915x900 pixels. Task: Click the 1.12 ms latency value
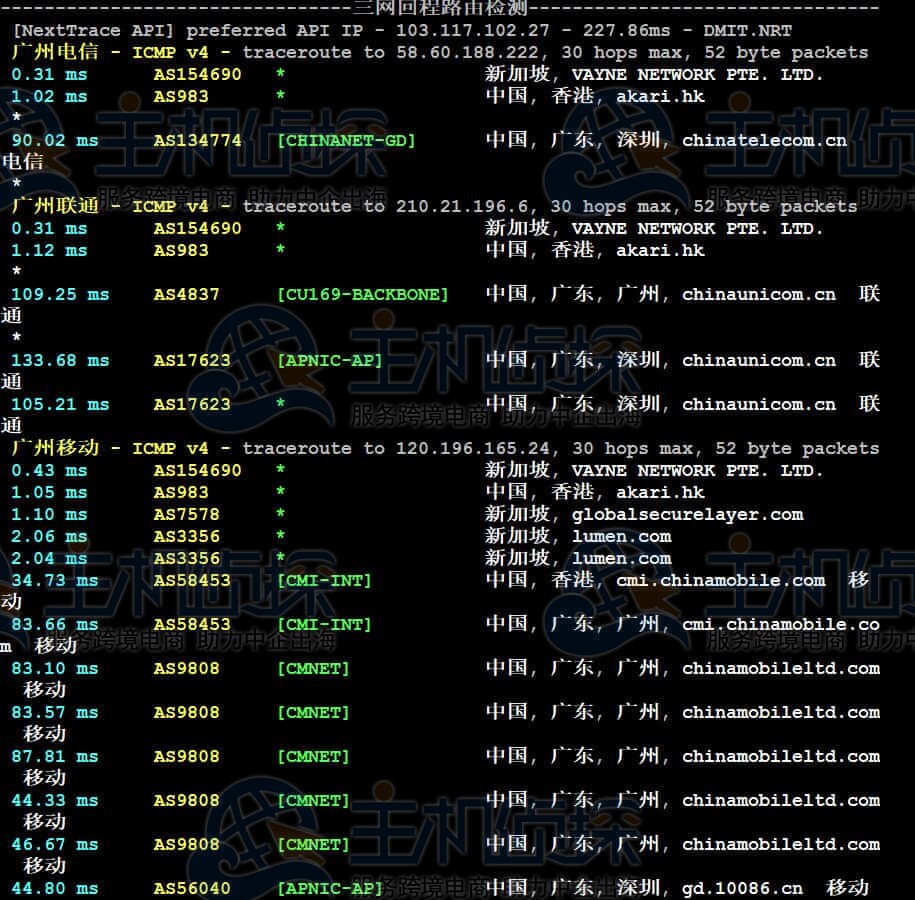coord(49,250)
